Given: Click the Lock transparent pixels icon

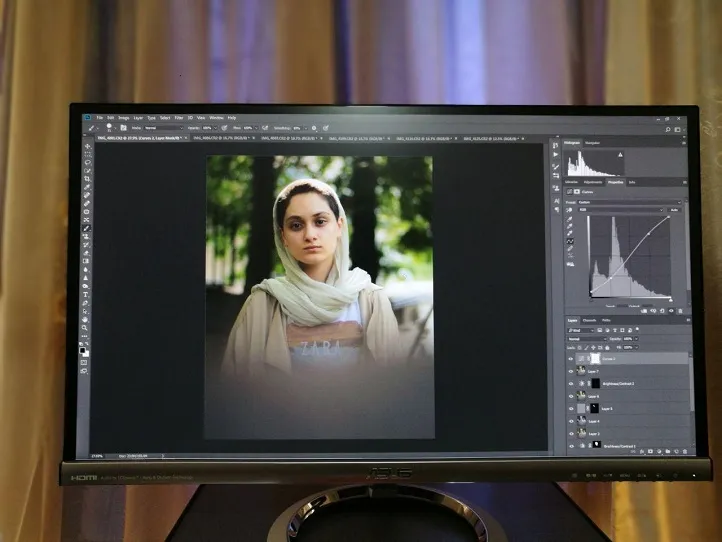Looking at the screenshot, I should click(x=579, y=348).
